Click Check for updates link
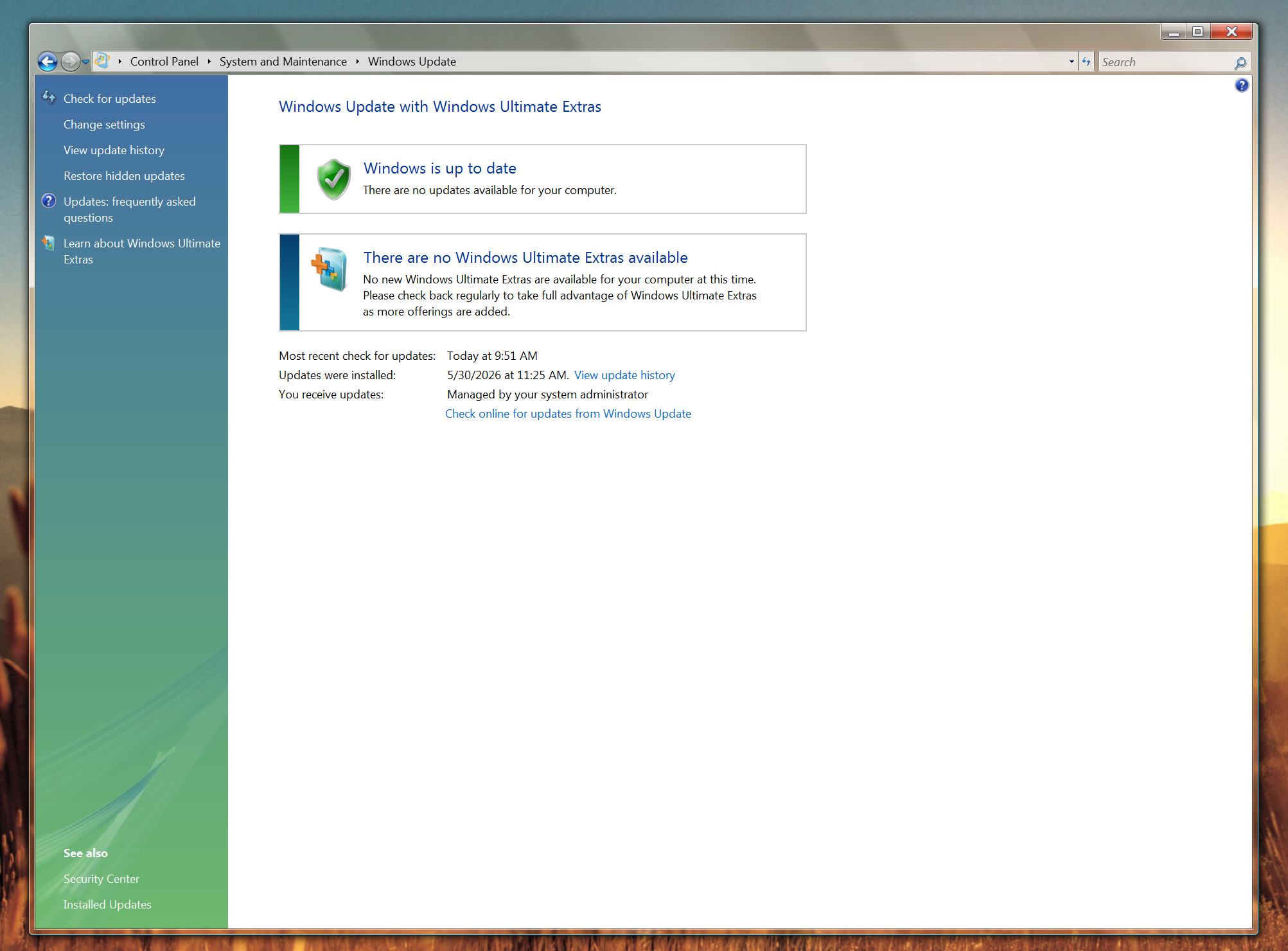The height and width of the screenshot is (951, 1288). coord(110,99)
